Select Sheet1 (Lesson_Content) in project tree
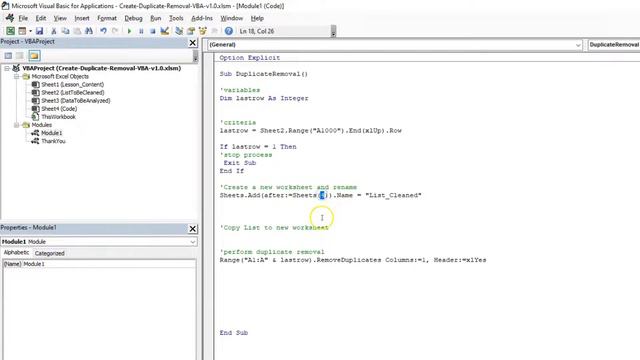 (72, 84)
